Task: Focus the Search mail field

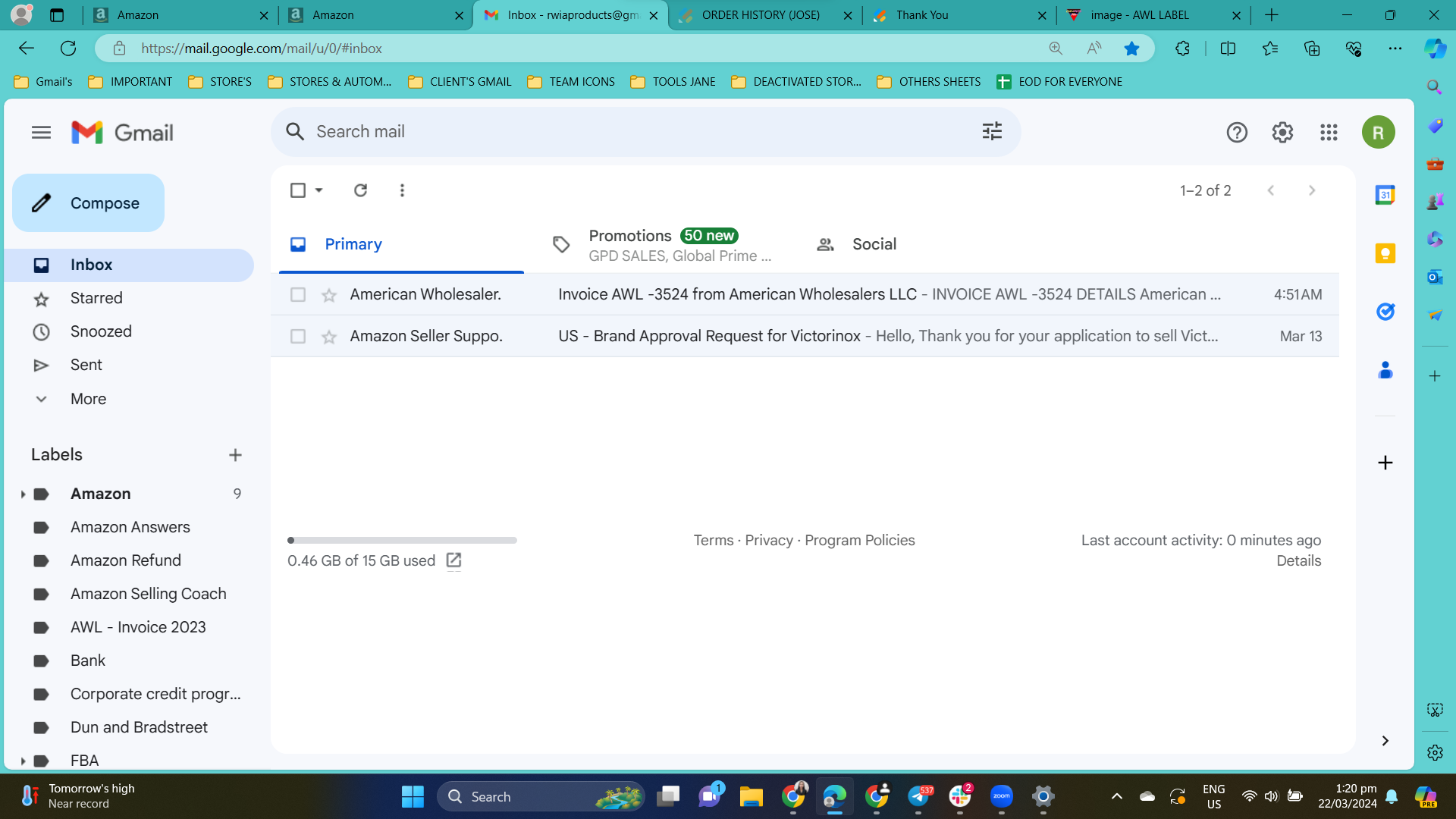Action: click(x=645, y=131)
